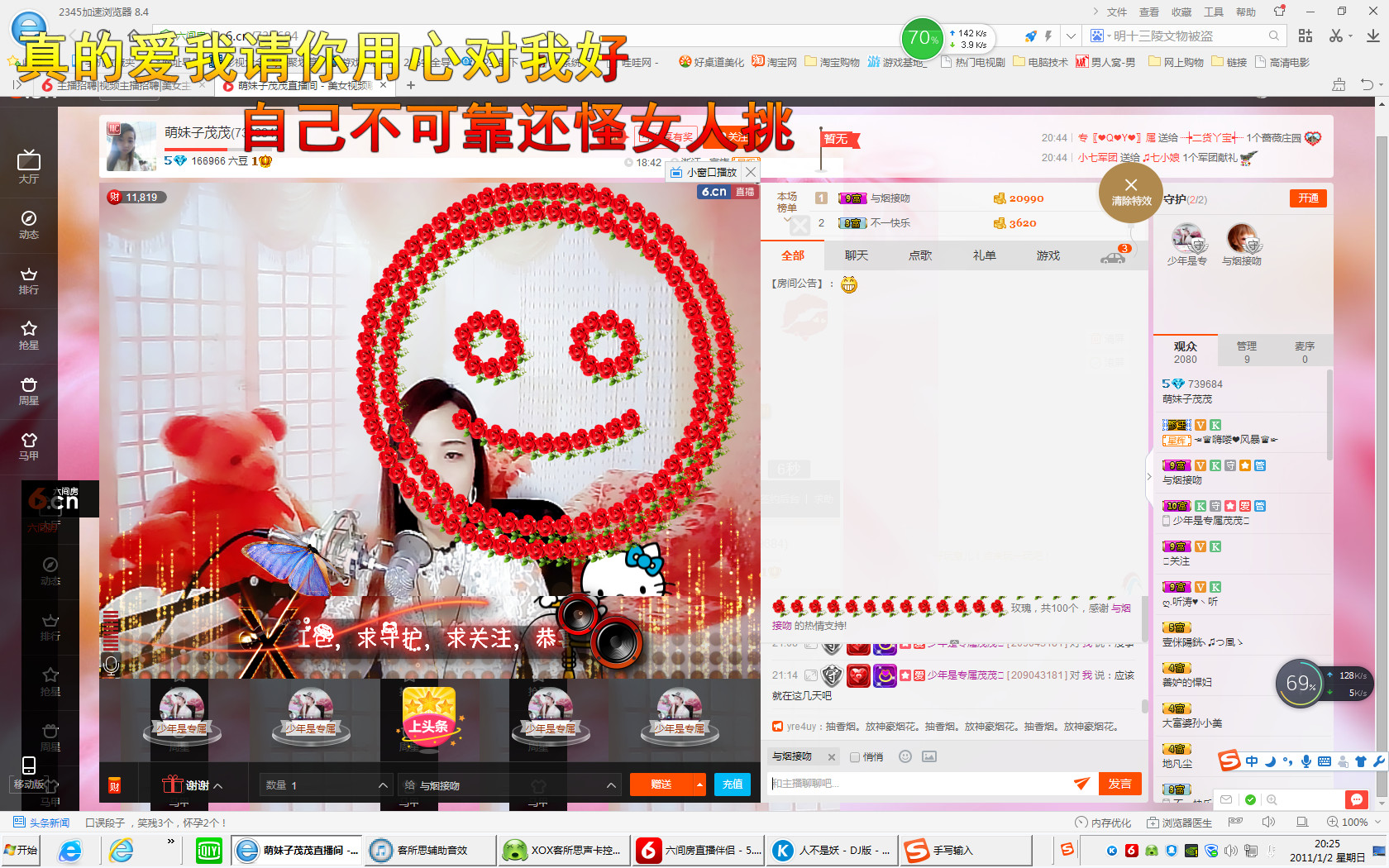Open the 收藏 browser menu
This screenshot has height=868, width=1389.
pyautogui.click(x=1181, y=12)
